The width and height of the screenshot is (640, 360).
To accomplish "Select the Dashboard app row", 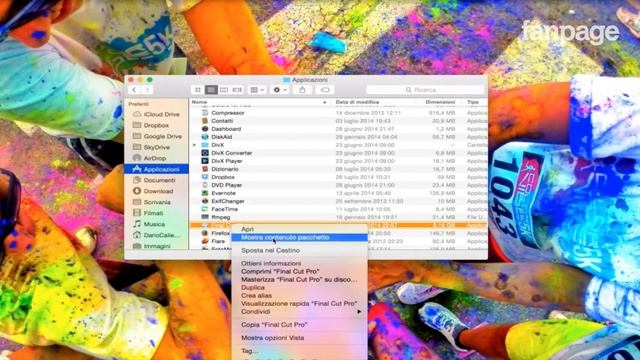I will coord(338,129).
